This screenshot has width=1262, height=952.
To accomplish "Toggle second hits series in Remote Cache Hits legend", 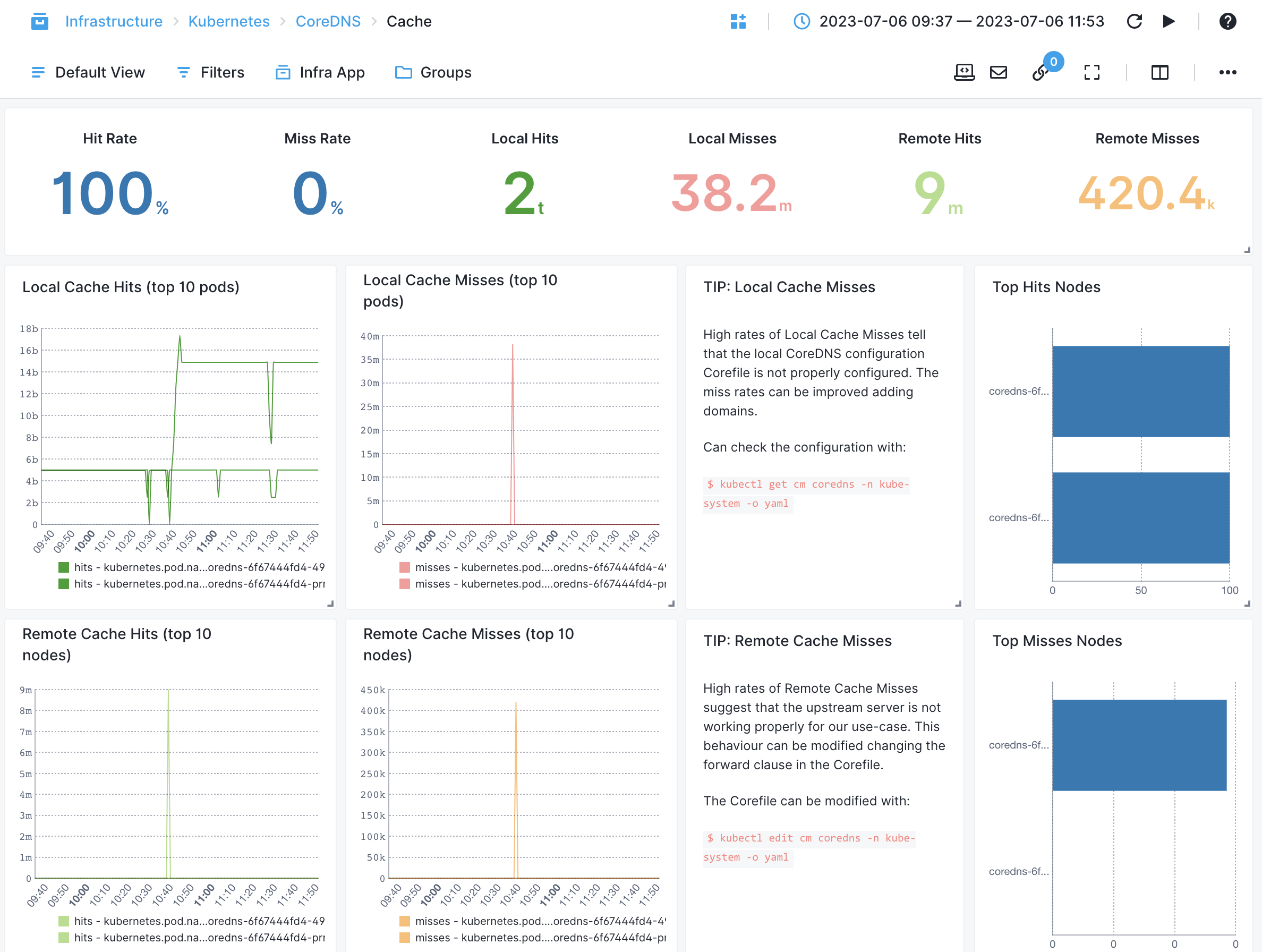I will pyautogui.click(x=192, y=938).
